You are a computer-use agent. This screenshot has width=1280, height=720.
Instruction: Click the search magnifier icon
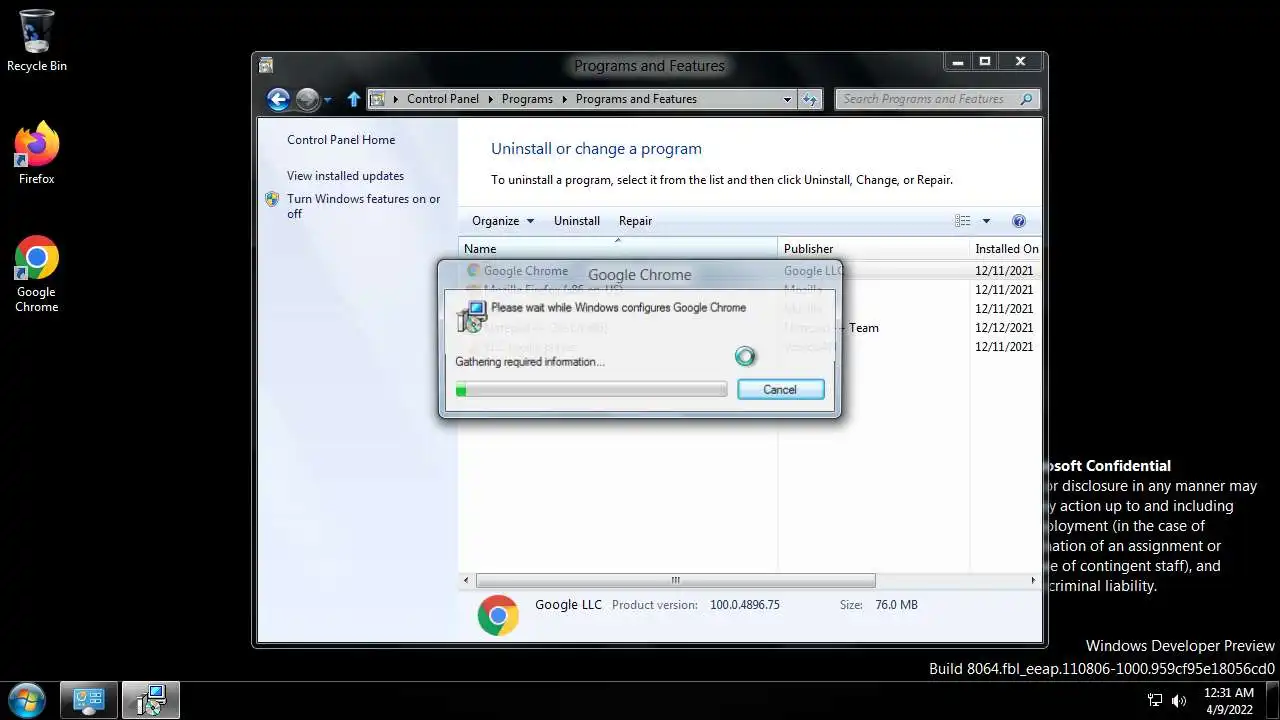tap(1026, 99)
